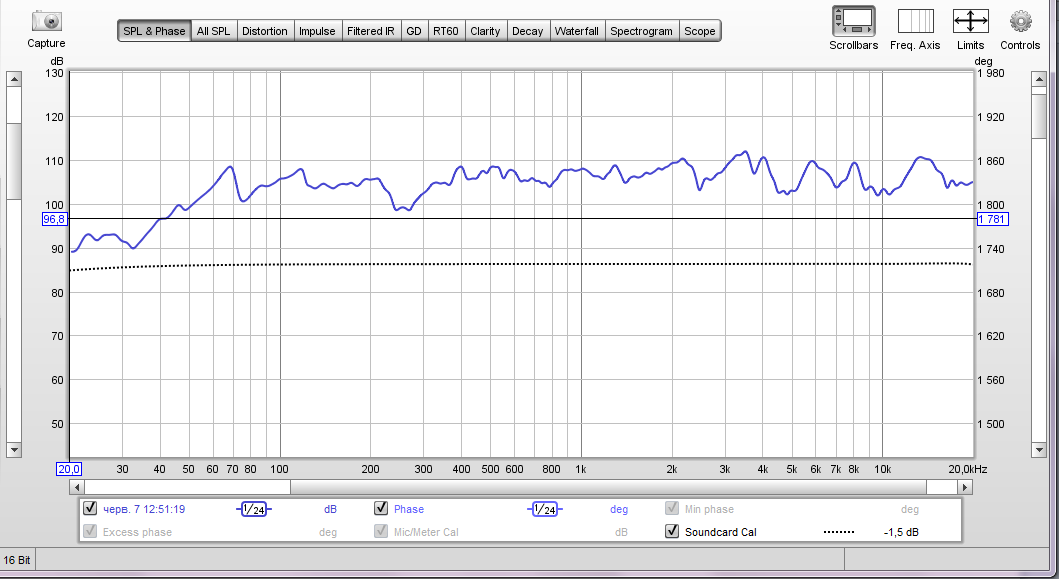The width and height of the screenshot is (1059, 579).
Task: Click the horizontal scrollbar right arrow
Action: [x=964, y=487]
